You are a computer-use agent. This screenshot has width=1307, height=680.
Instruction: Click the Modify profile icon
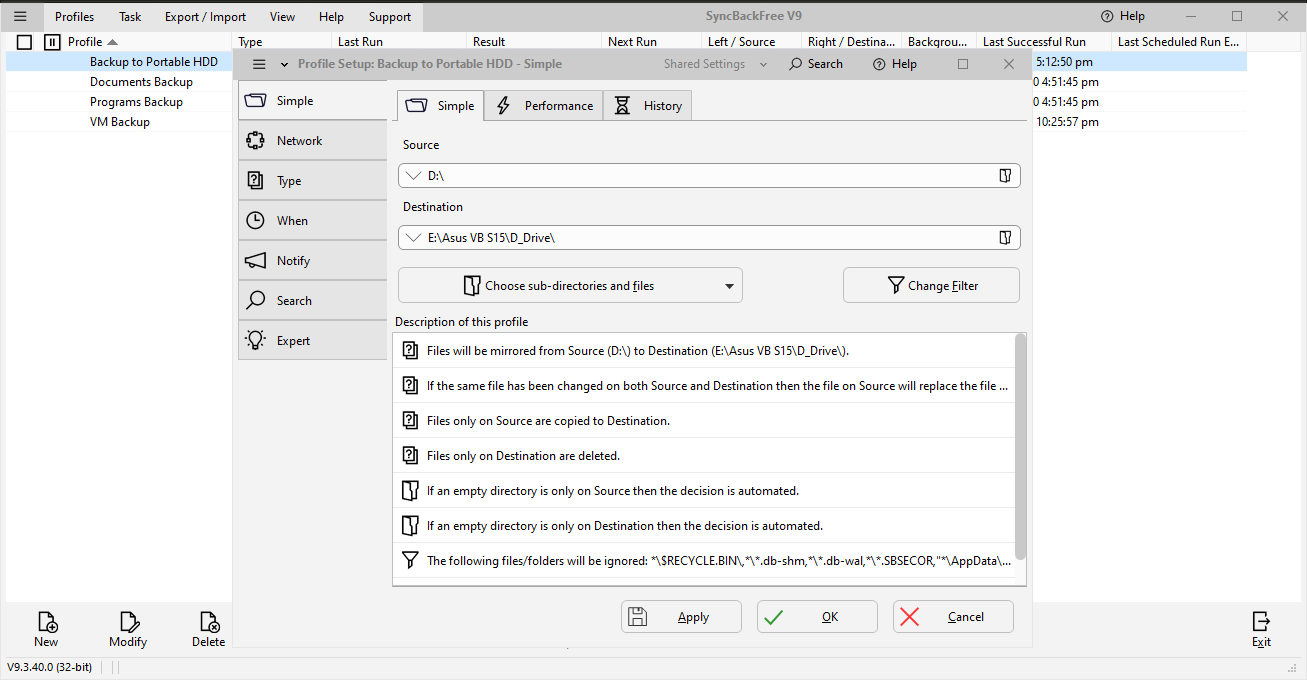point(128,630)
